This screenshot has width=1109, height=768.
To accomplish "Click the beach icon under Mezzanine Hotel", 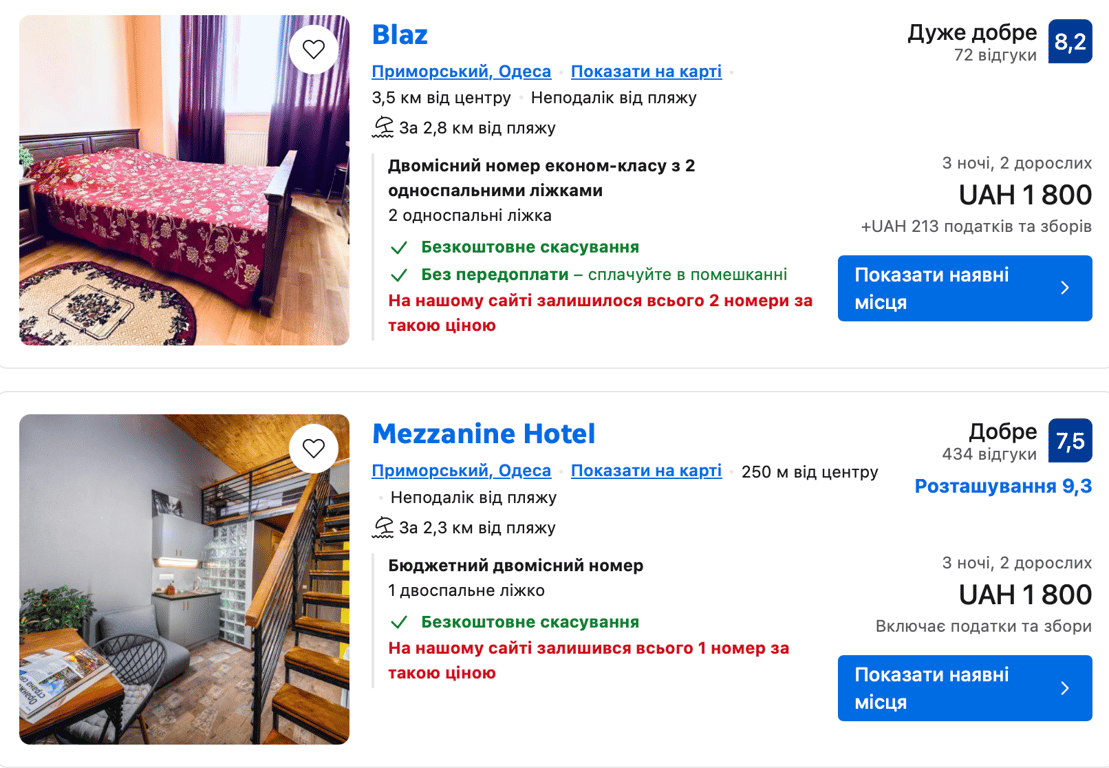I will (x=383, y=527).
